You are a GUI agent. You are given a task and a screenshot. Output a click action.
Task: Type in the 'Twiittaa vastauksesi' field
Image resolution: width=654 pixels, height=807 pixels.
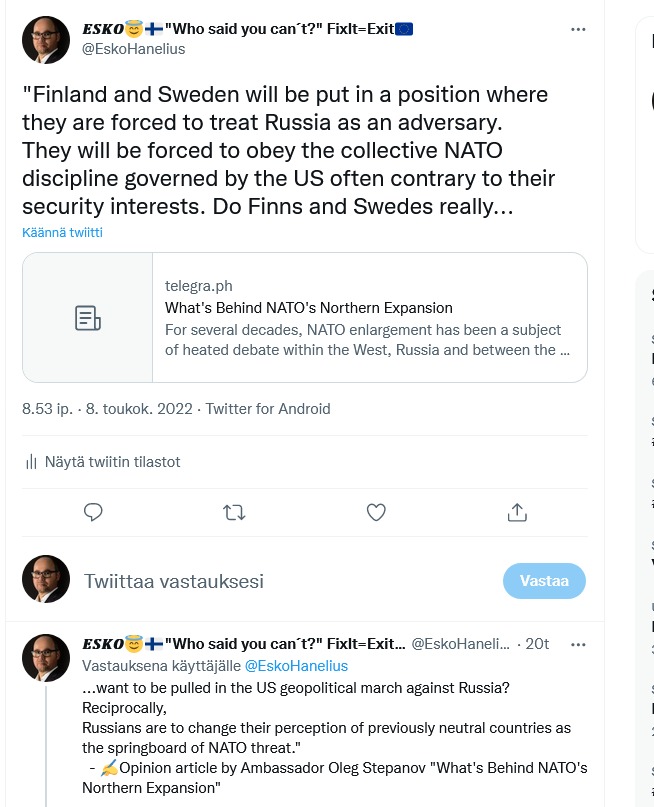(280, 581)
